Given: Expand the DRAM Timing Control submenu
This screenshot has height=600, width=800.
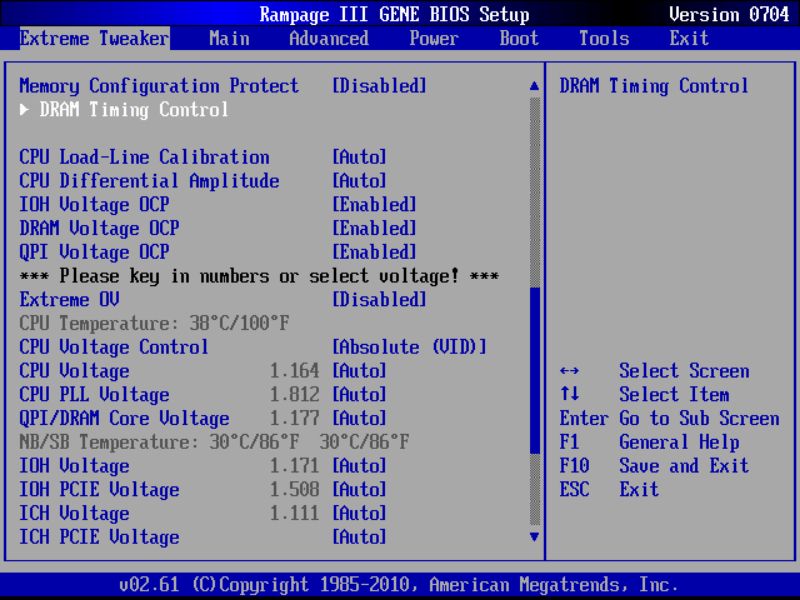Looking at the screenshot, I should point(124,110).
